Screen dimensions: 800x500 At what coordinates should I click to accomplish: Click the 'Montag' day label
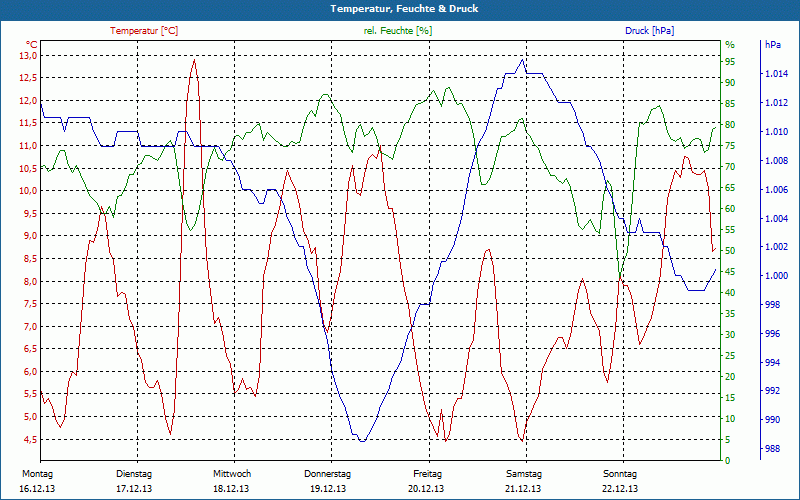point(37,474)
